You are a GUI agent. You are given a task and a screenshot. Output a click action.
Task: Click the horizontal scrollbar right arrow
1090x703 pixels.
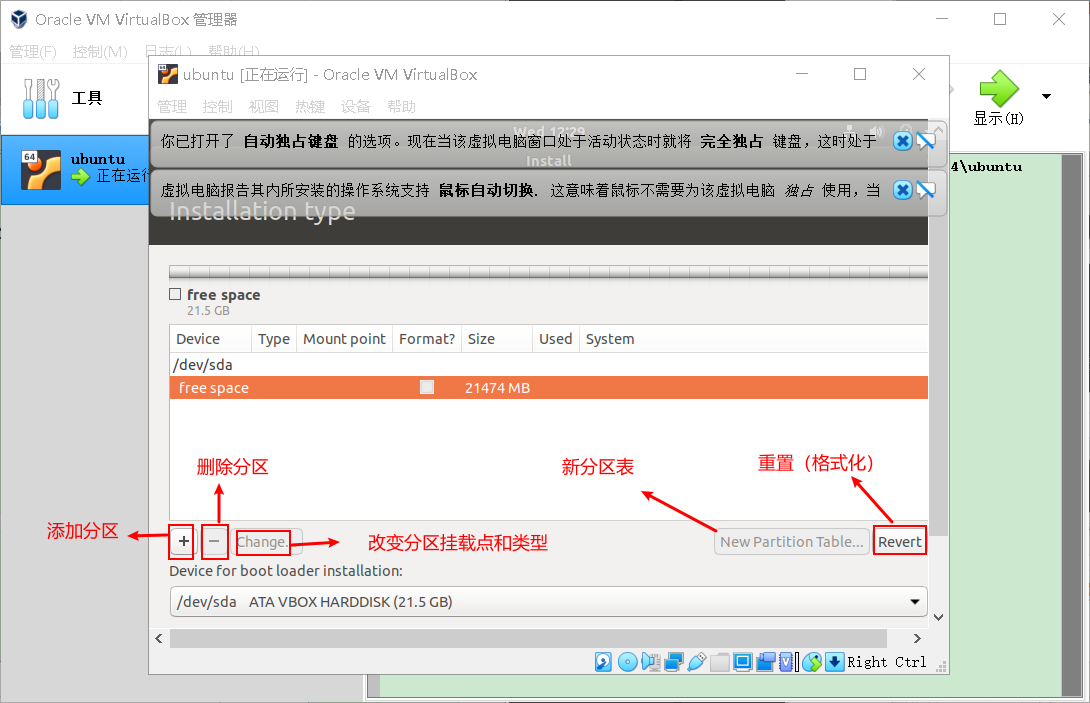[917, 638]
